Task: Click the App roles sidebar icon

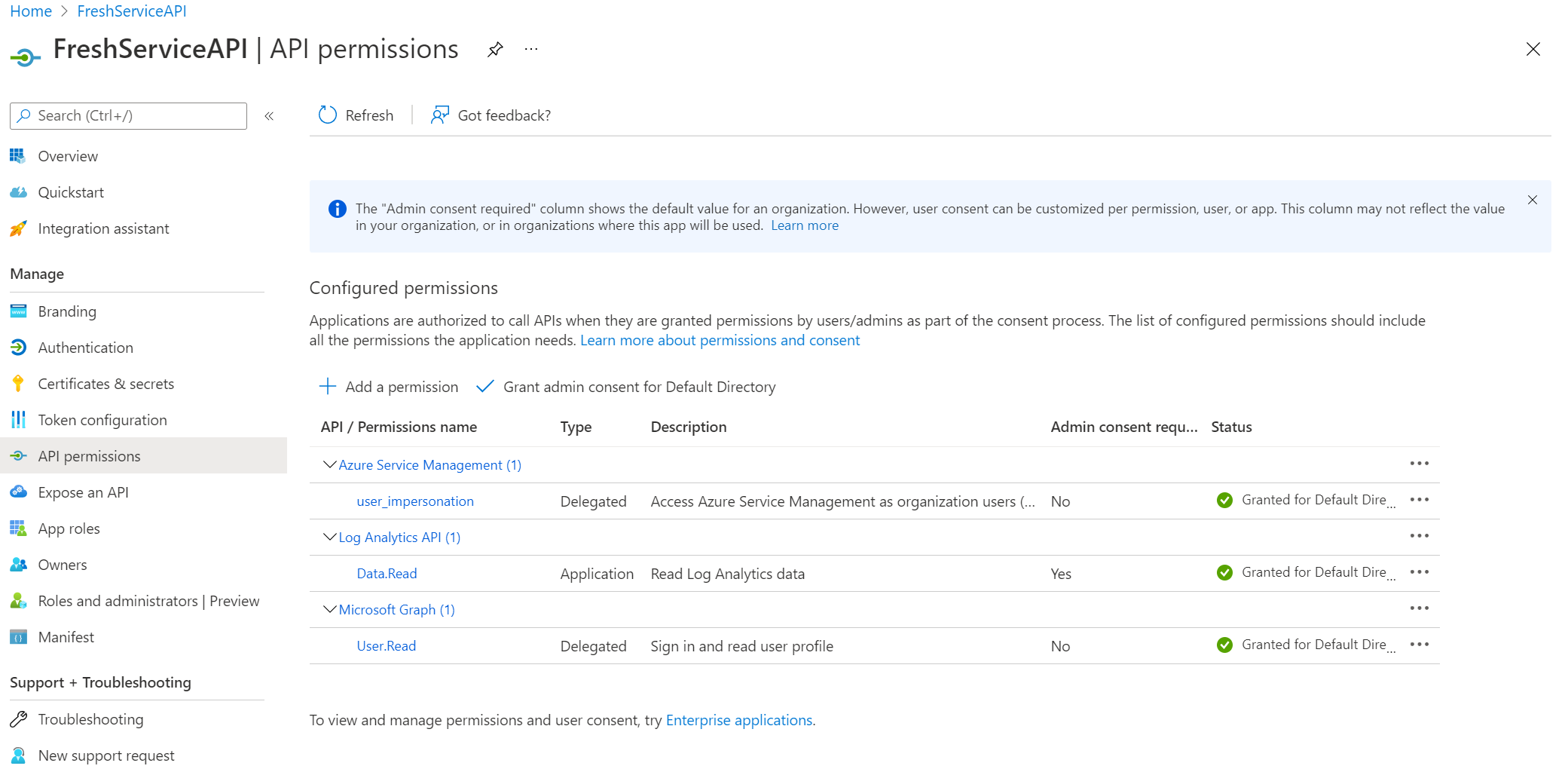Action: pos(18,528)
